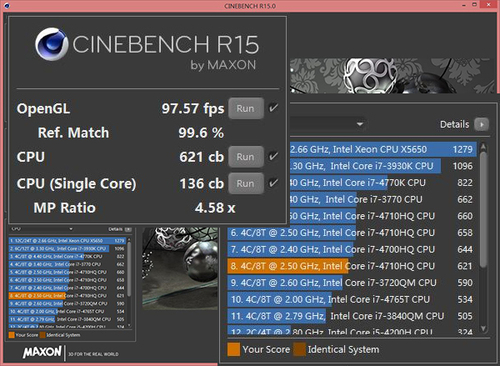The width and height of the screenshot is (500, 366).
Task: Click the Your Score orange legend swatch
Action: 234,349
